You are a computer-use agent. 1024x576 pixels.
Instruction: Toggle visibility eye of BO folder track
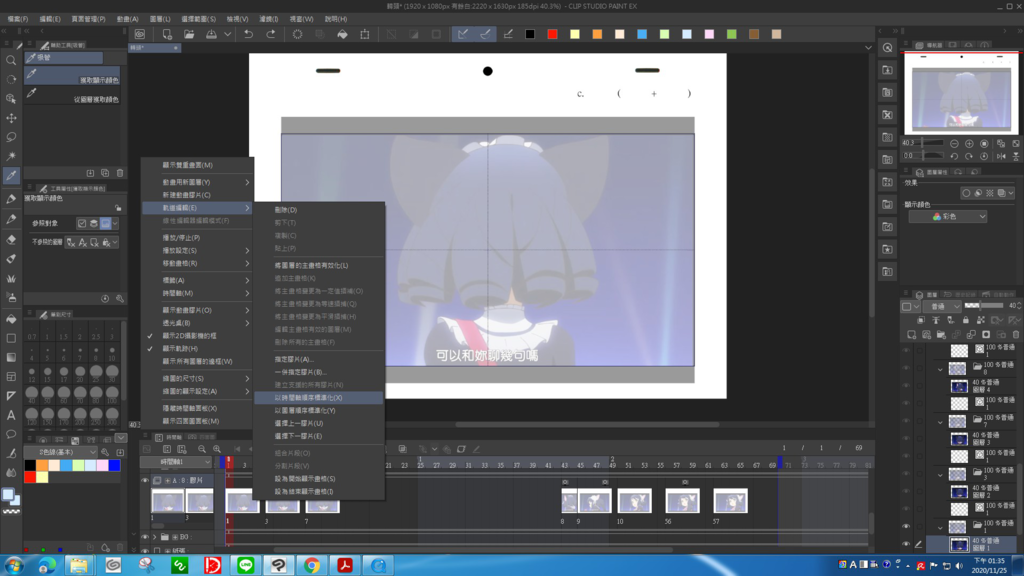(x=145, y=537)
